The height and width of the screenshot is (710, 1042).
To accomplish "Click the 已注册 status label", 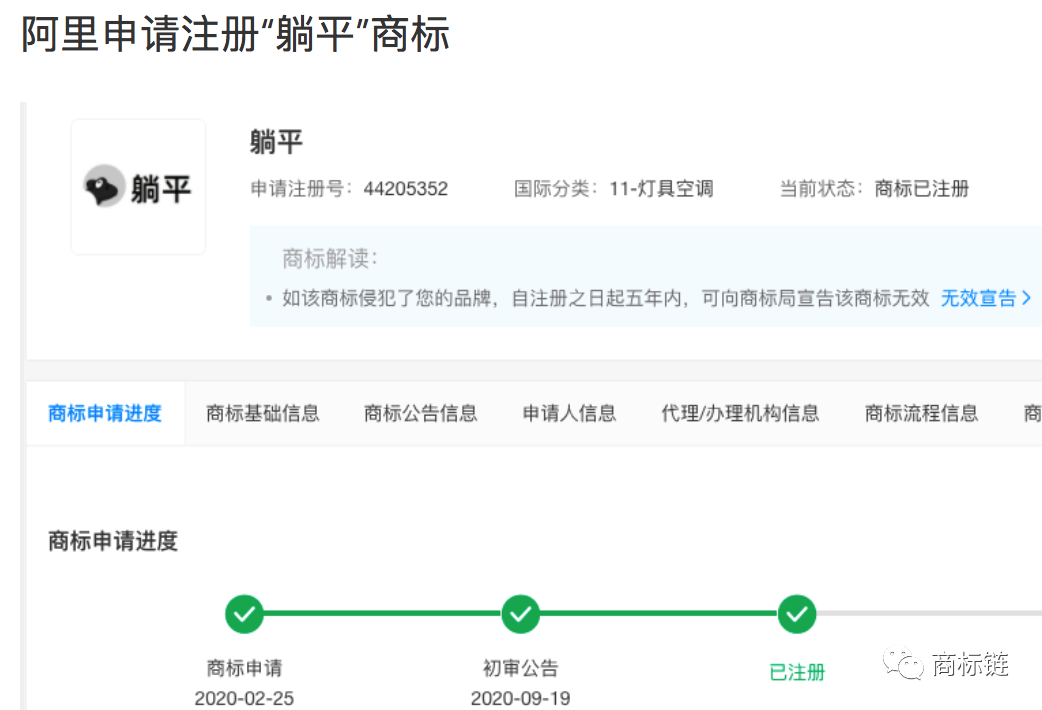I will click(797, 672).
